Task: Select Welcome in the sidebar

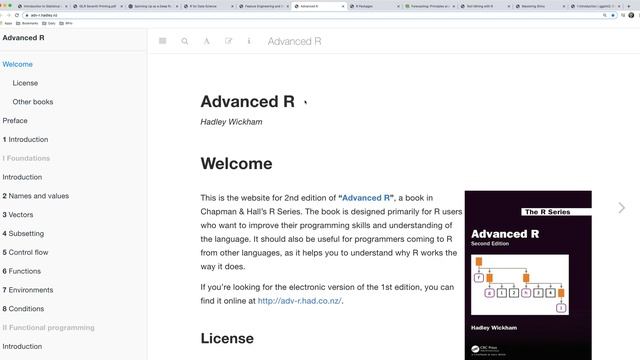Action: tap(18, 64)
